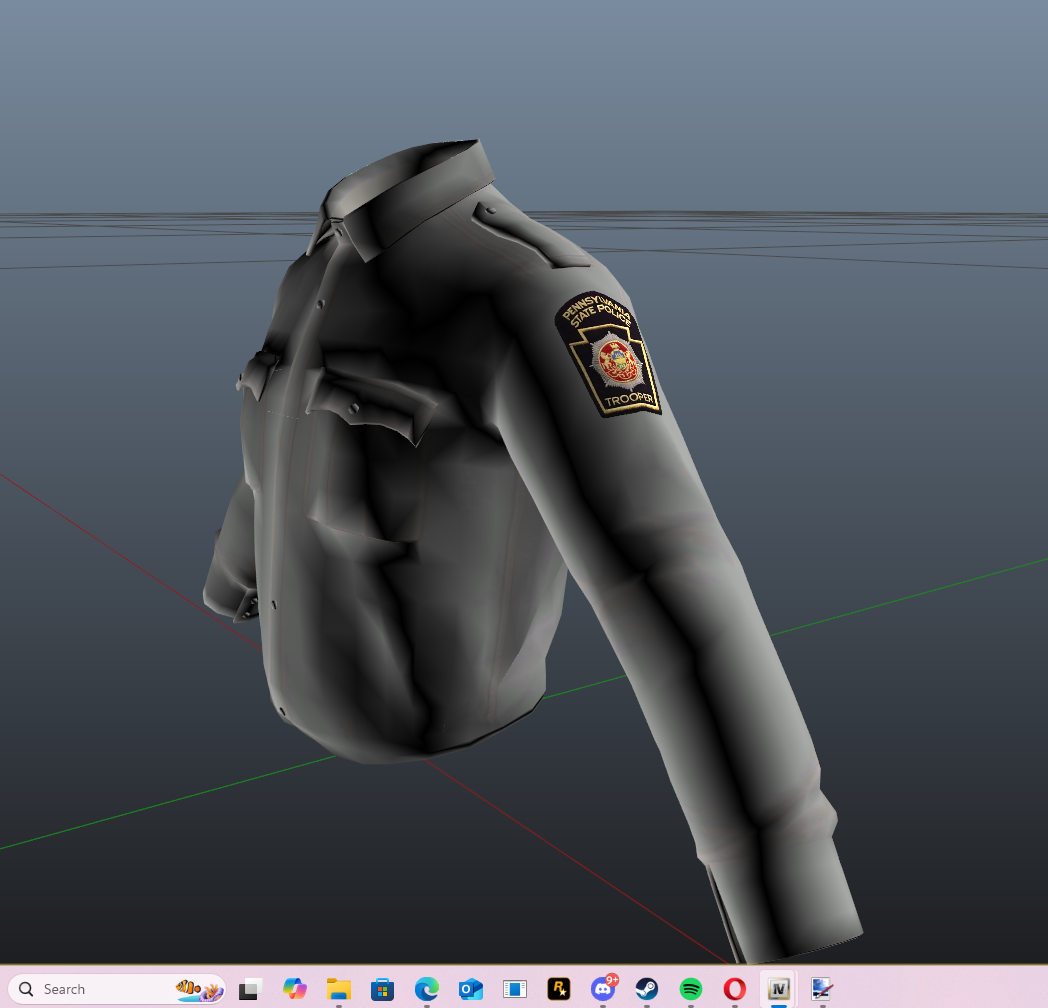Viewport: 1048px width, 1008px height.
Task: Launch Microsoft Copilot from the taskbar
Action: (x=294, y=989)
